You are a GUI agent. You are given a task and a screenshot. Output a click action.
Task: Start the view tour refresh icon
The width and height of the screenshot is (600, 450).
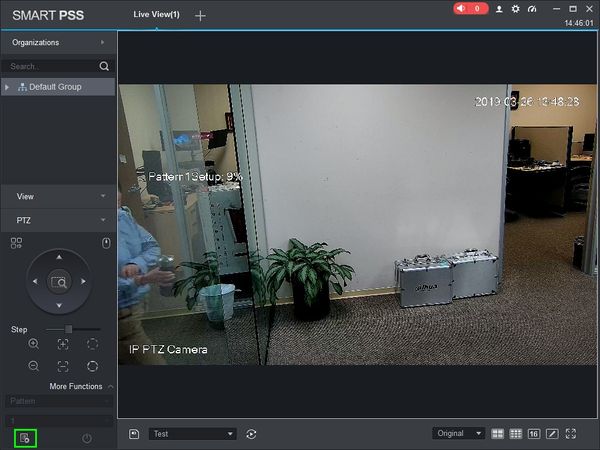coord(251,434)
